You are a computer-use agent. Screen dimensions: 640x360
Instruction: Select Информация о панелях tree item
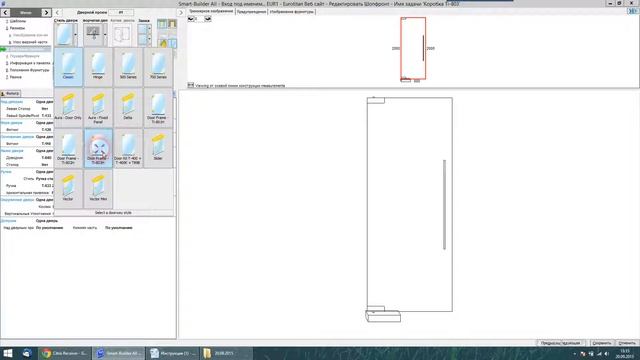point(30,63)
